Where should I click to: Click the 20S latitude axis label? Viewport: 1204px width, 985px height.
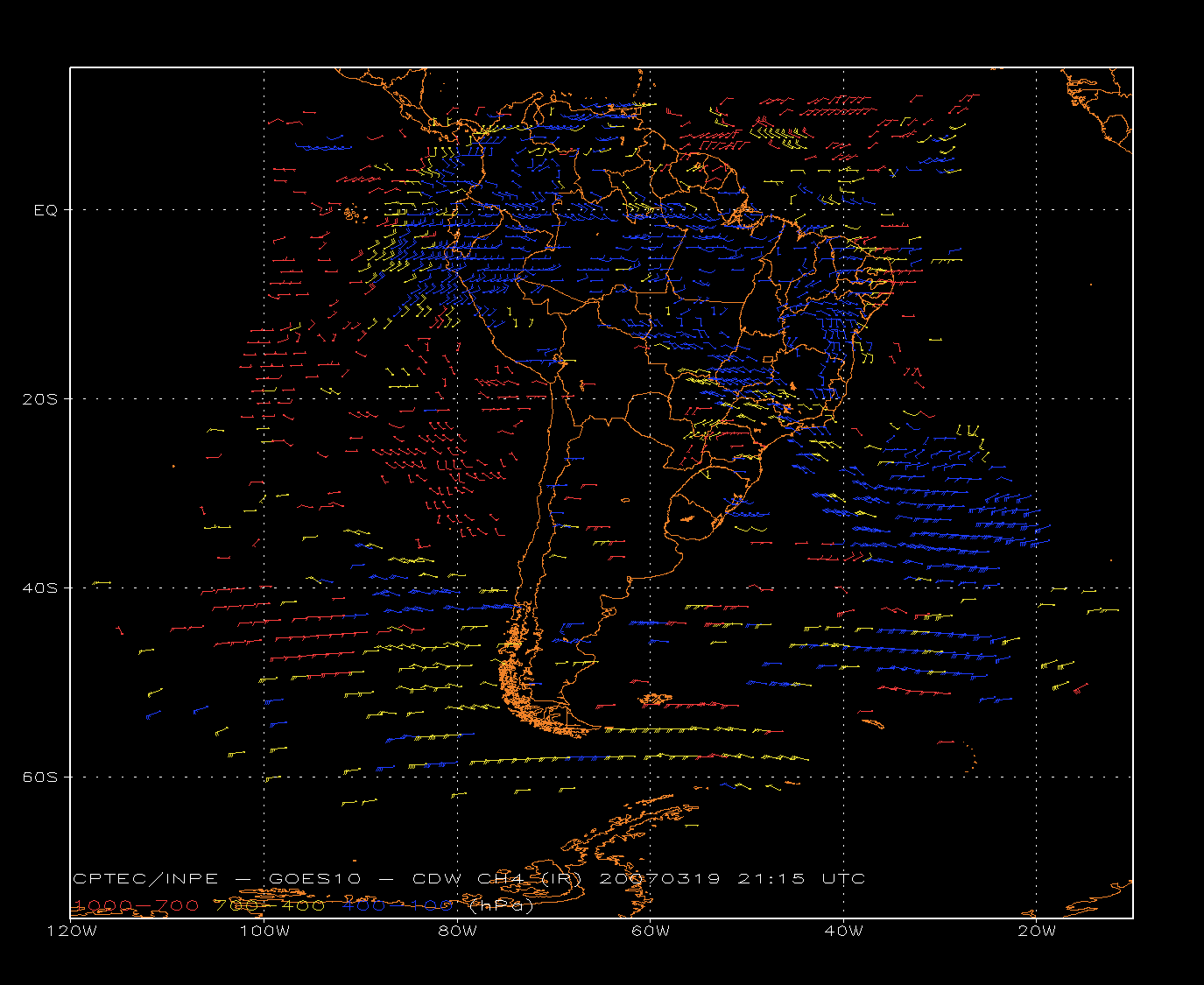click(39, 399)
